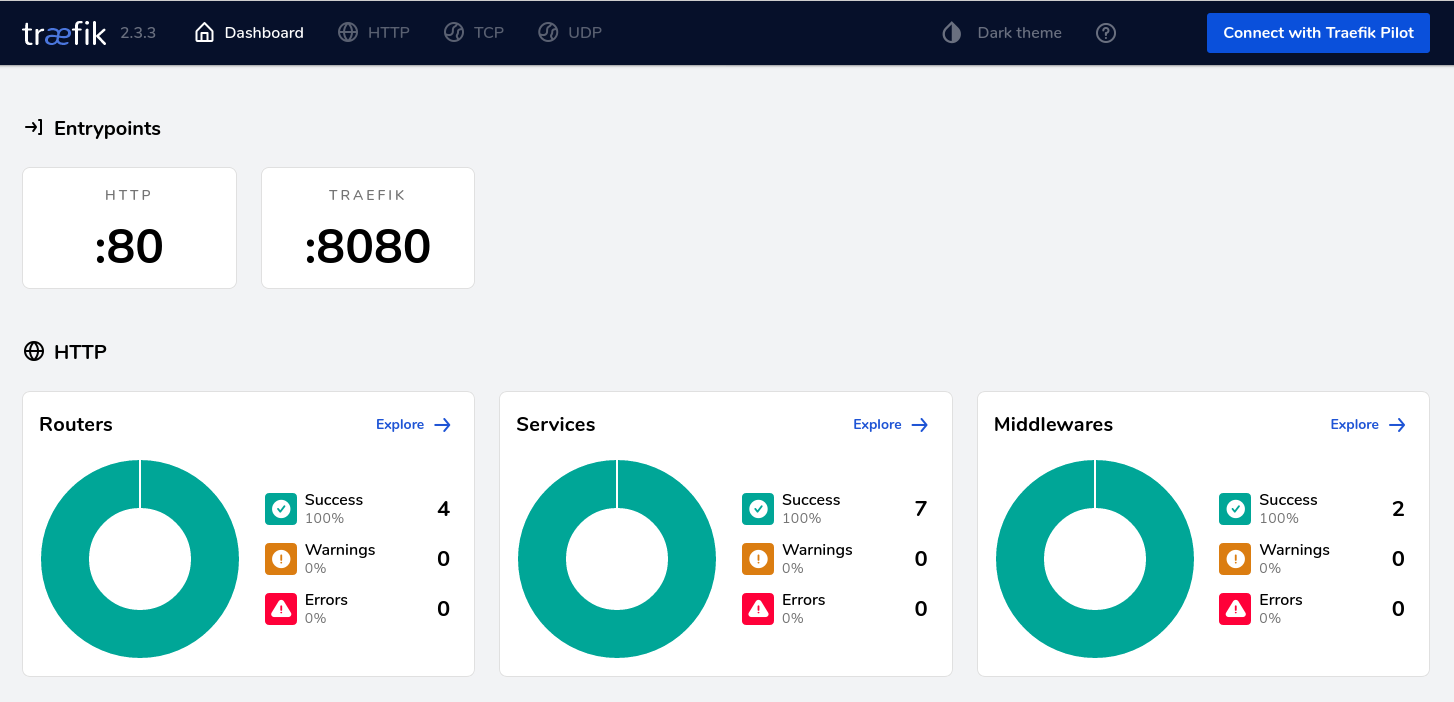This screenshot has width=1454, height=702.
Task: Open the Dashboard tab
Action: tap(249, 32)
